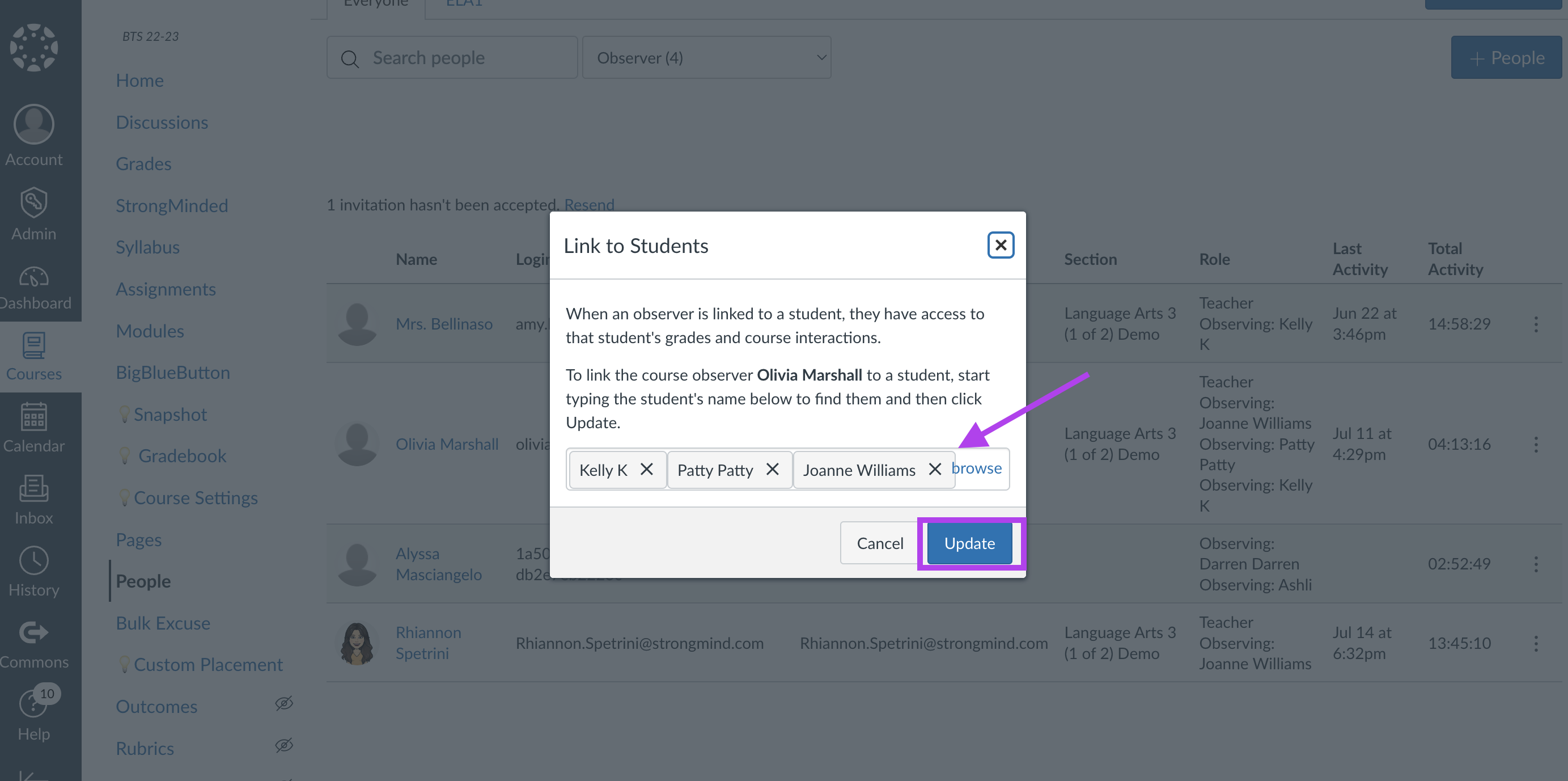The image size is (1568, 781).
Task: Open the Admin shield icon
Action: 34,202
